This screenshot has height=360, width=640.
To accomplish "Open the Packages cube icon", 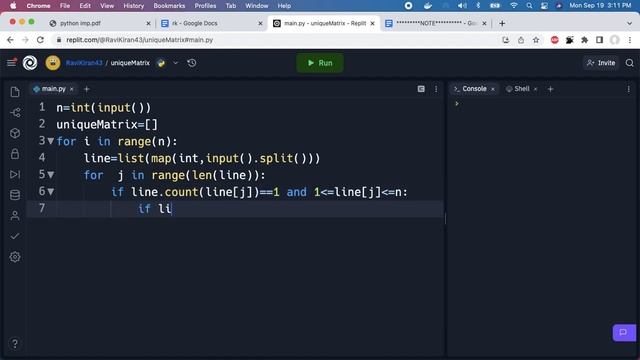I will [x=15, y=133].
